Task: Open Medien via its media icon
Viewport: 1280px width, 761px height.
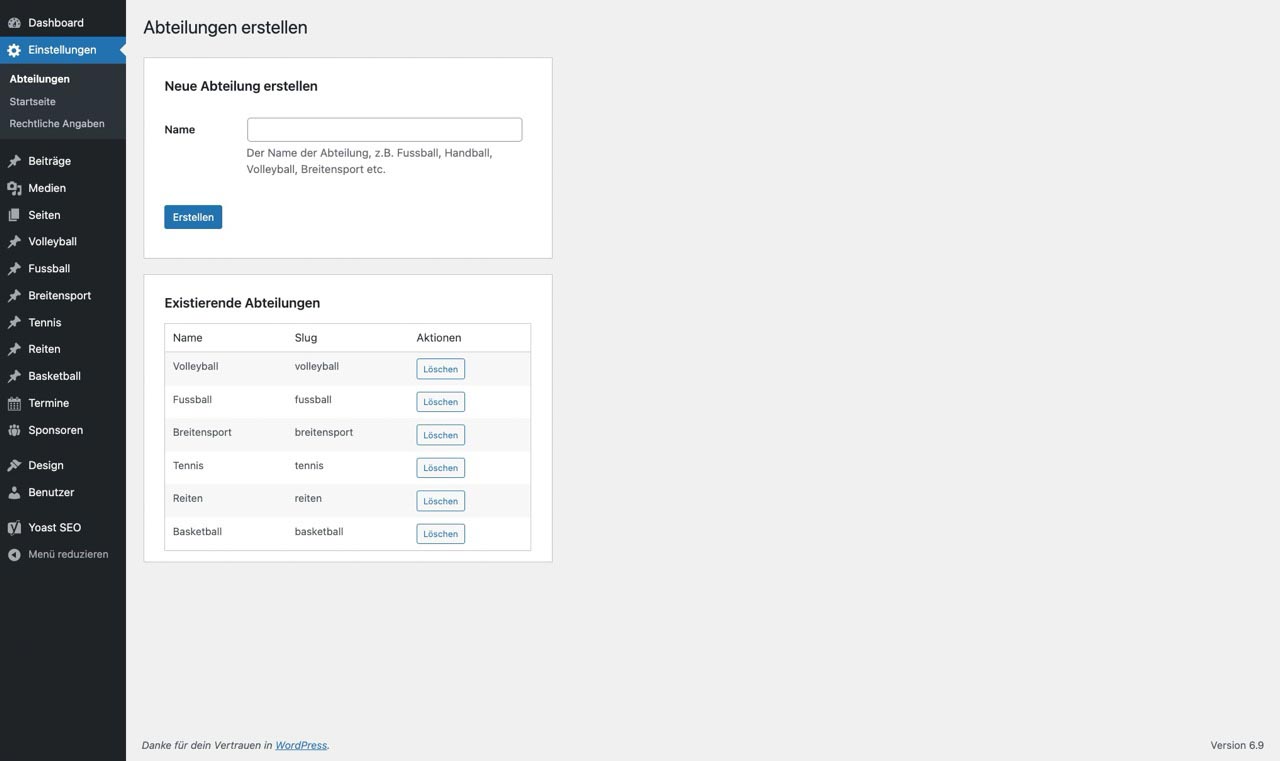Action: pyautogui.click(x=14, y=188)
